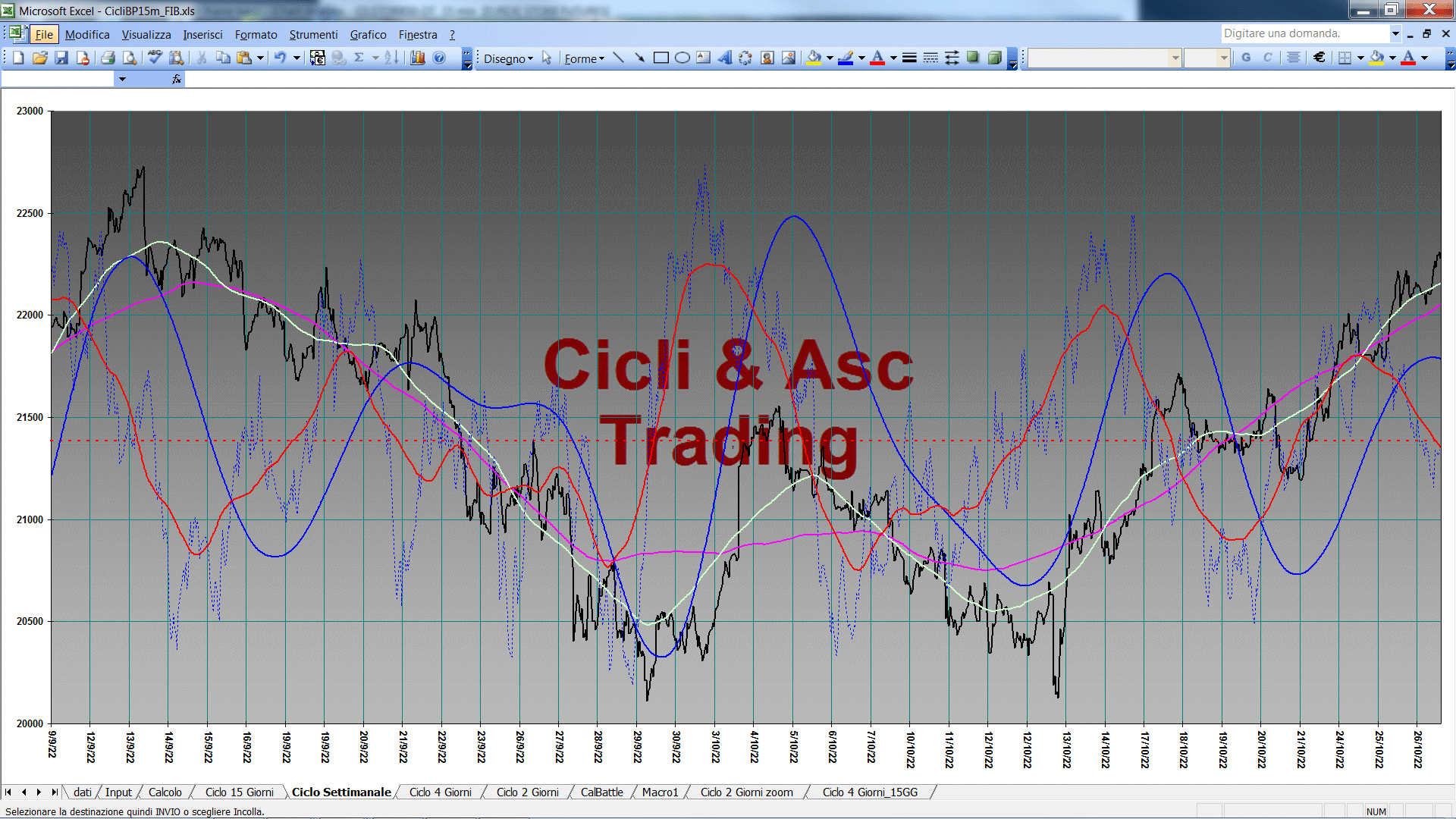The image size is (1456, 819).
Task: Select the Line drawing tool
Action: [619, 58]
